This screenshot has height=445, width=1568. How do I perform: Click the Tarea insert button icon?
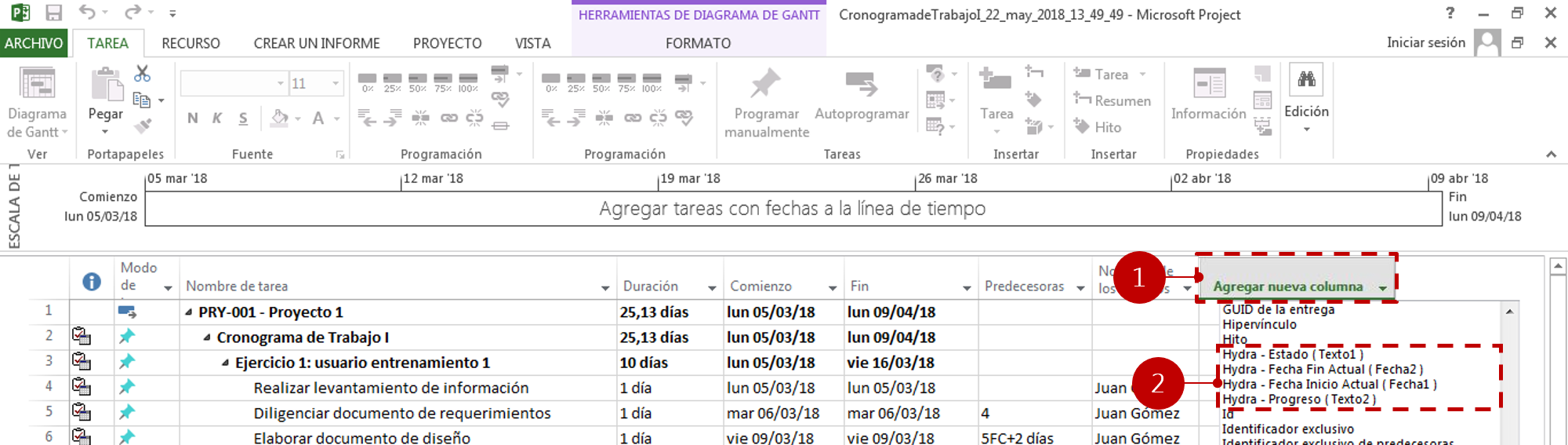pos(996,80)
